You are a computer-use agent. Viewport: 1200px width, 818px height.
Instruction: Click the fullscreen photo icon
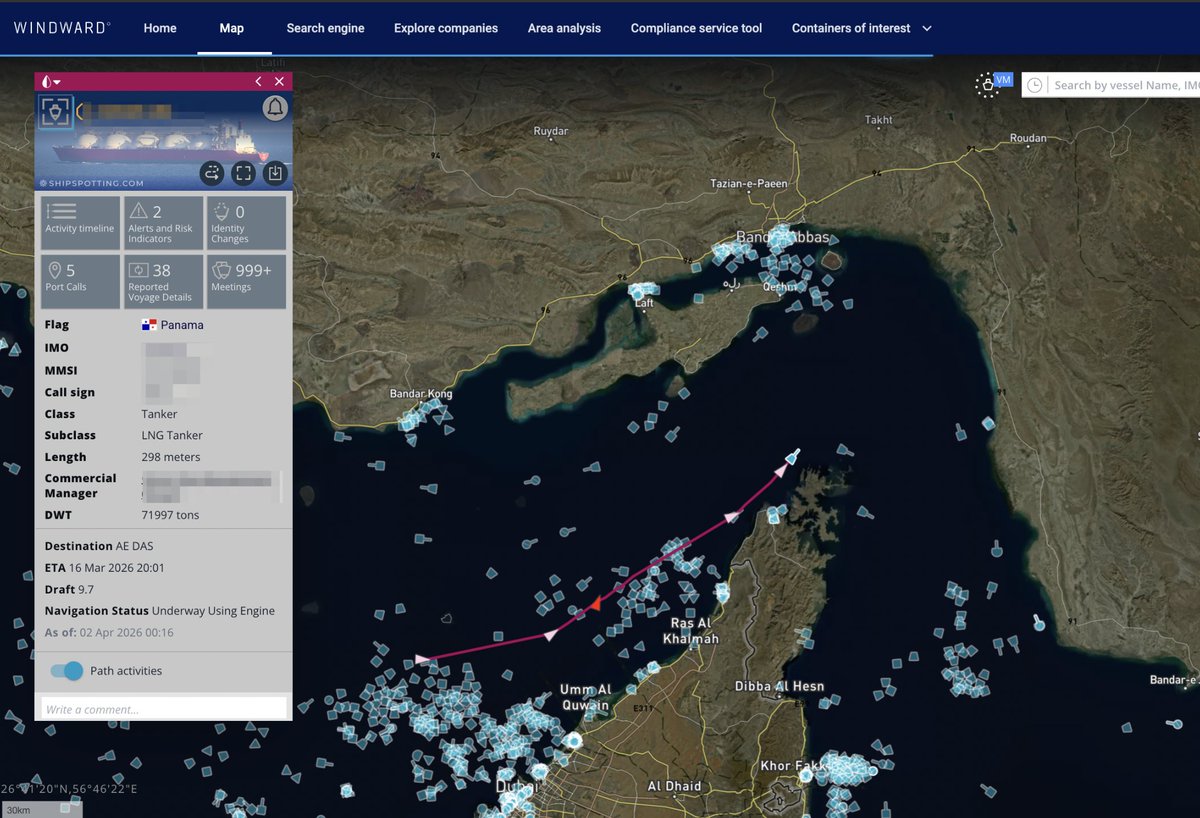[243, 173]
